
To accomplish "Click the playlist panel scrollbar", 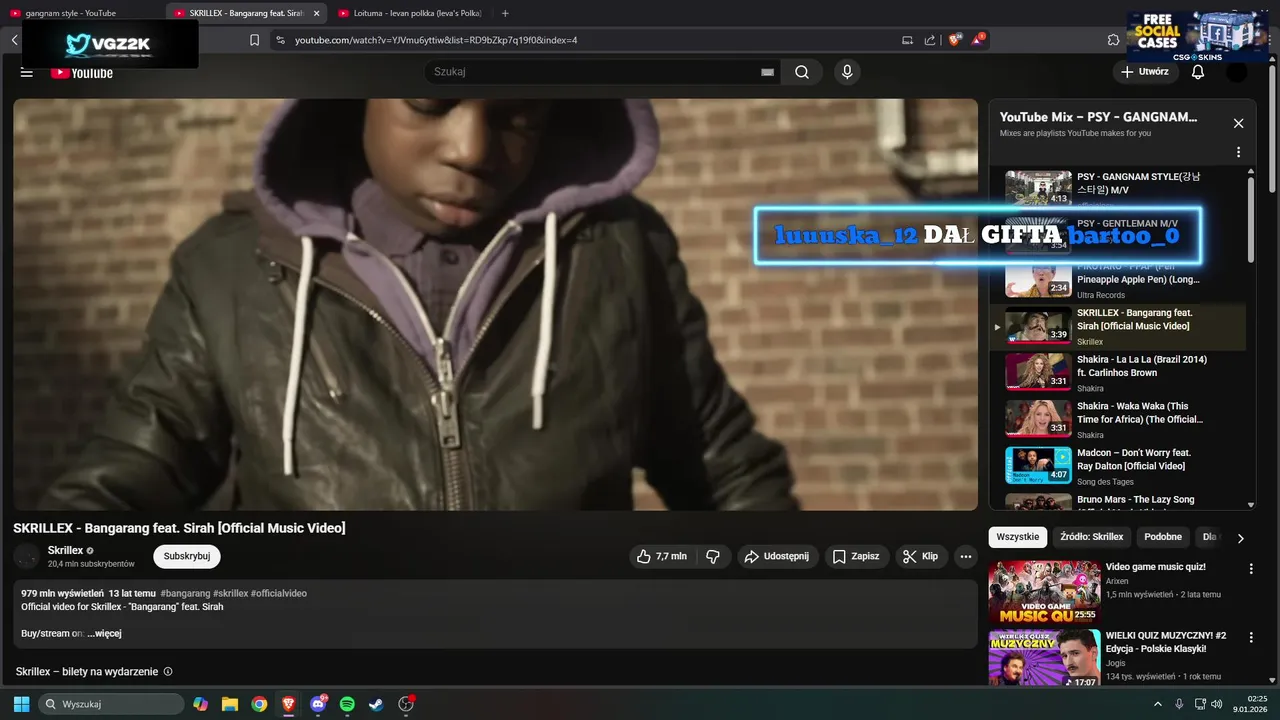I will (1251, 220).
